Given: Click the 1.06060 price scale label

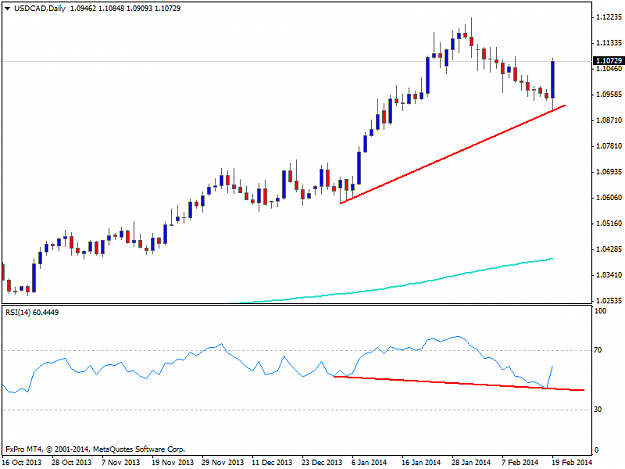Looking at the screenshot, I should click(609, 198).
